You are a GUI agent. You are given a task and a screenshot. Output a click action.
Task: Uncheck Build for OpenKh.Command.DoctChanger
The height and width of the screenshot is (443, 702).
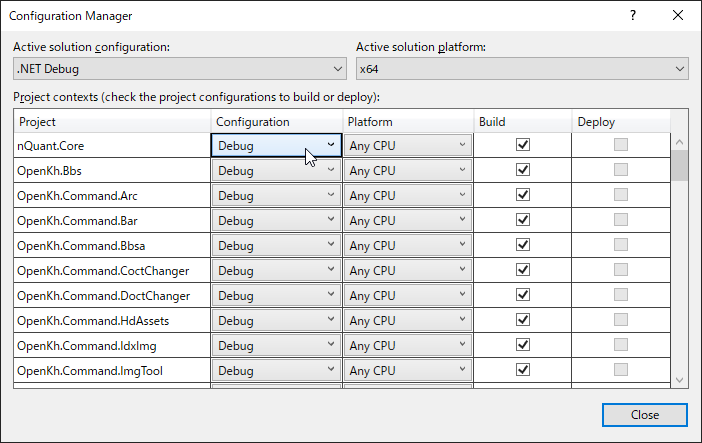[522, 295]
